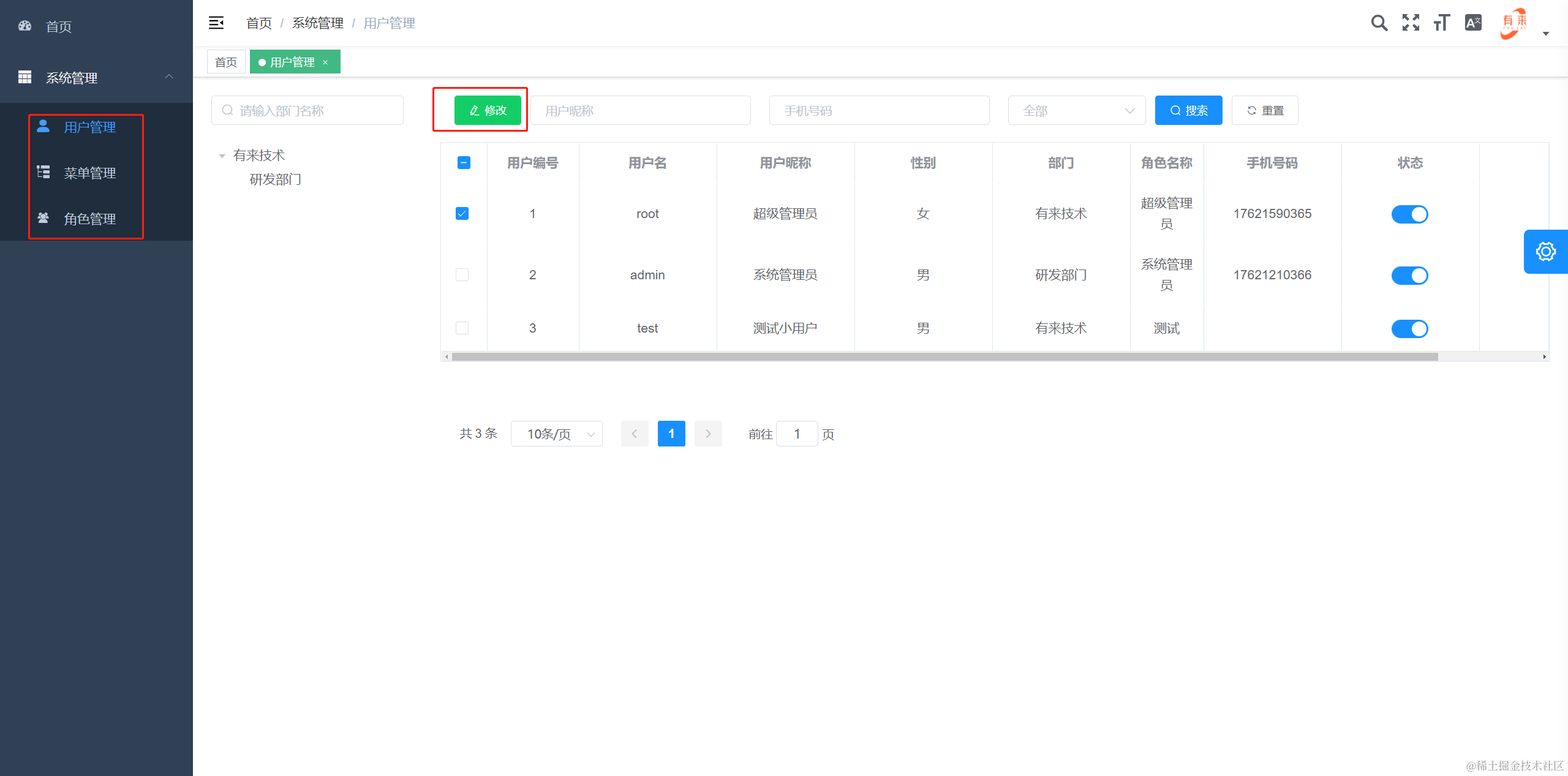
Task: Open 菜单管理 in the sidebar
Action: click(x=89, y=173)
